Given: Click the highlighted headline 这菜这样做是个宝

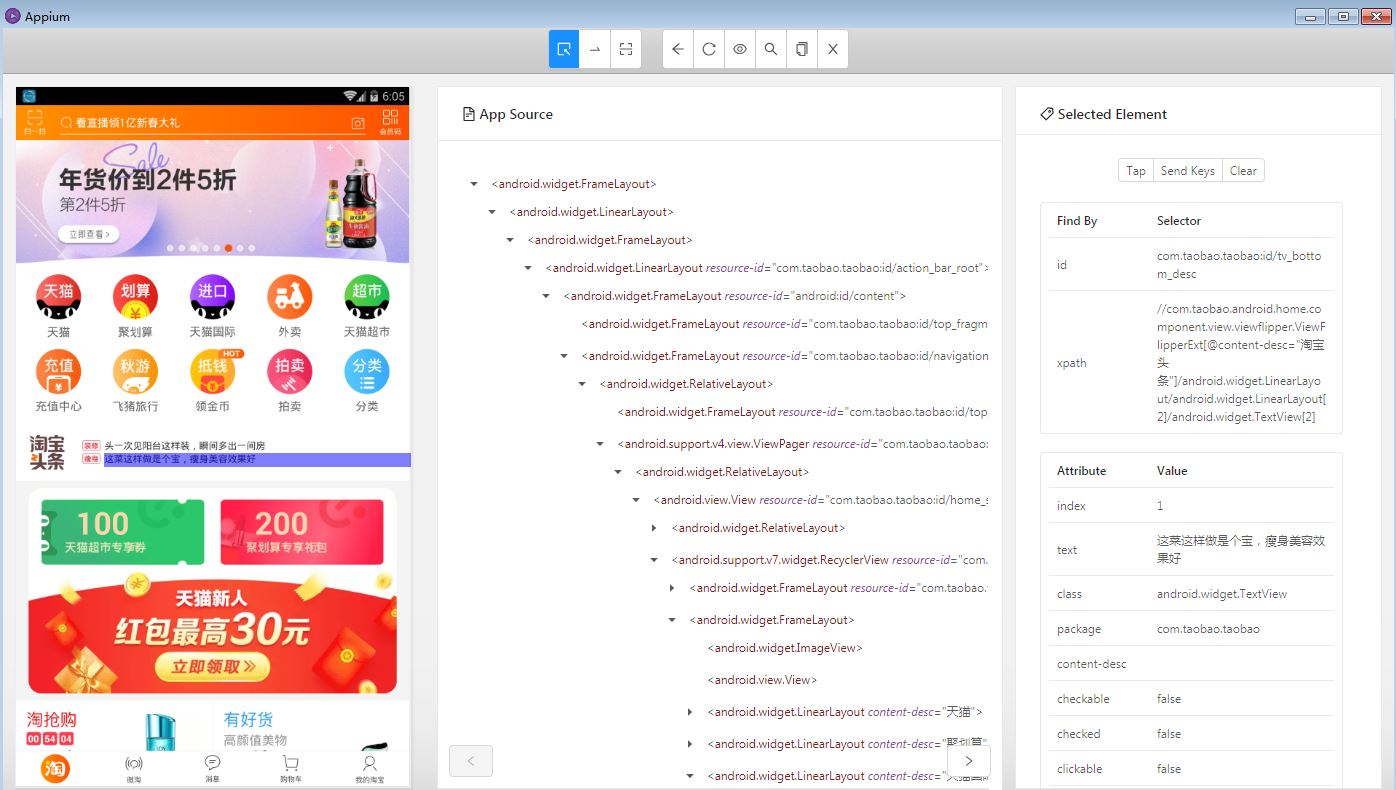Looking at the screenshot, I should tap(257, 459).
